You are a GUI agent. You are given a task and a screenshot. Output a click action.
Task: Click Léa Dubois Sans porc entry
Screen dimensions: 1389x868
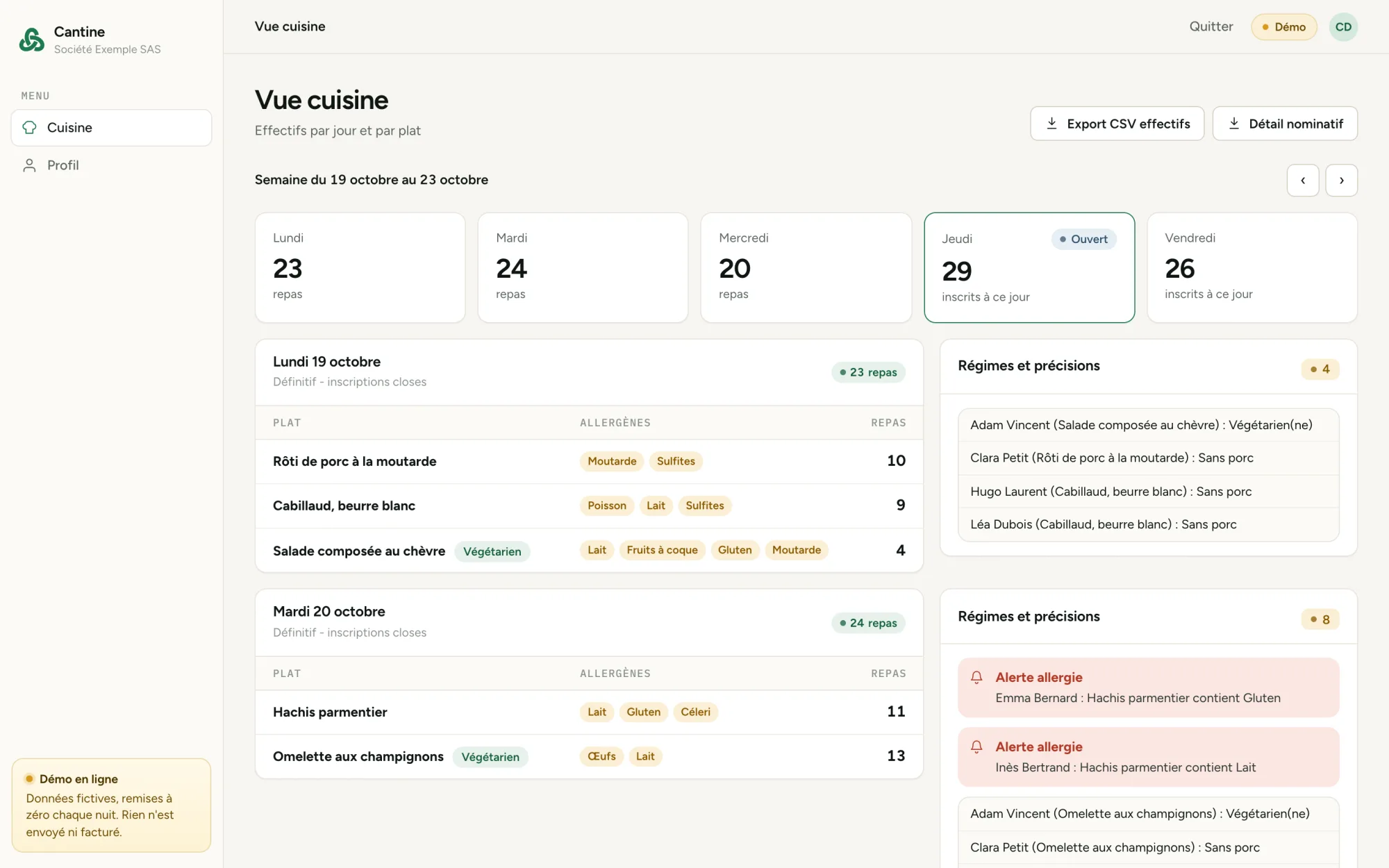coord(1149,524)
